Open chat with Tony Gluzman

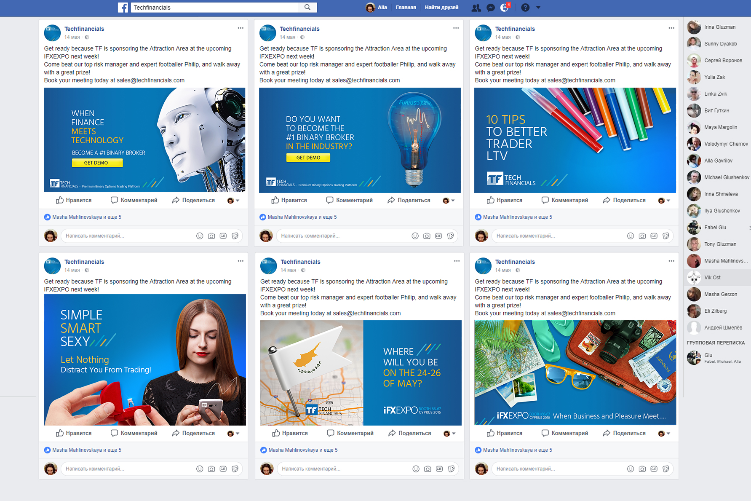tap(717, 244)
